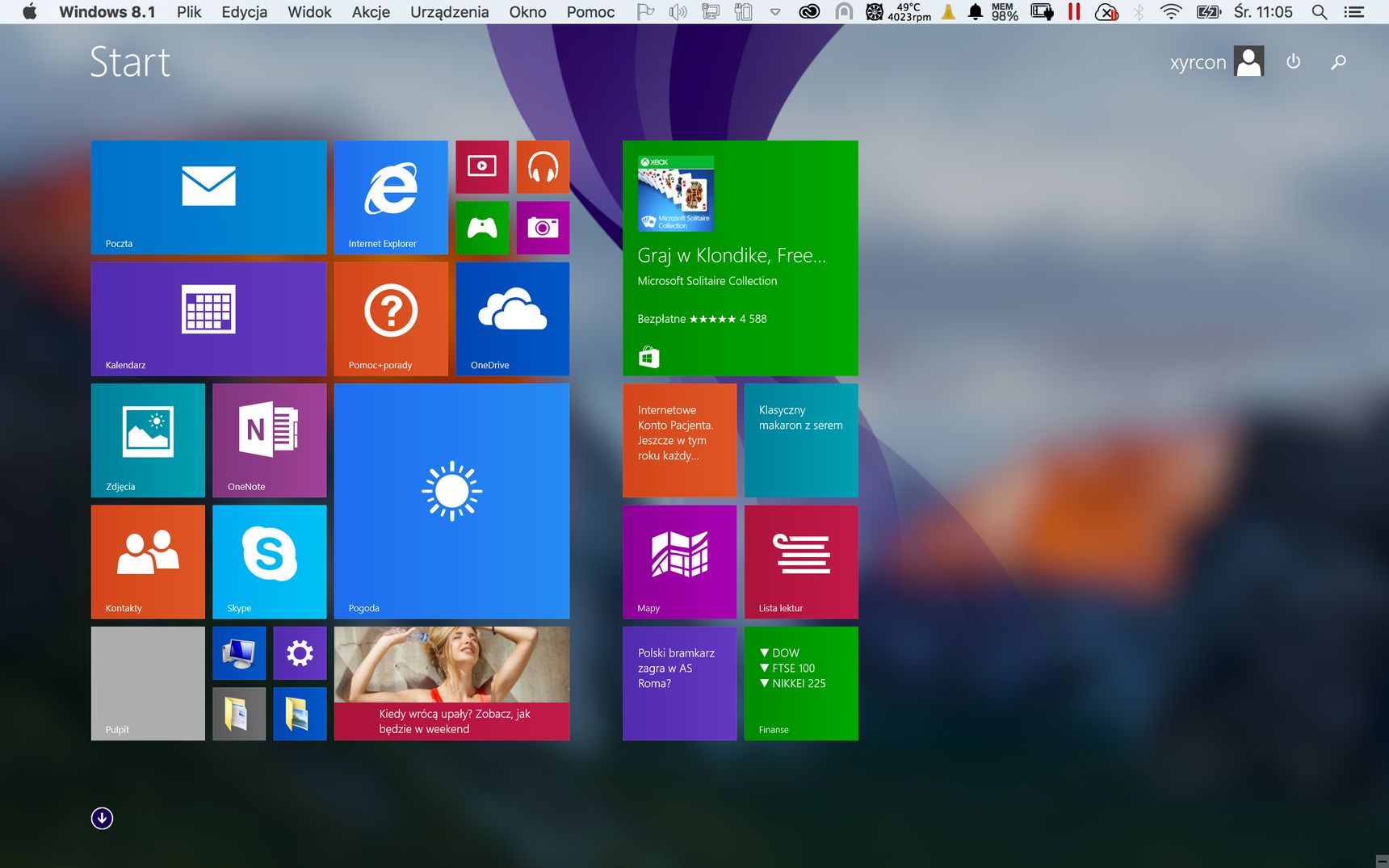
Task: Launch the Skype tile
Action: [x=270, y=562]
